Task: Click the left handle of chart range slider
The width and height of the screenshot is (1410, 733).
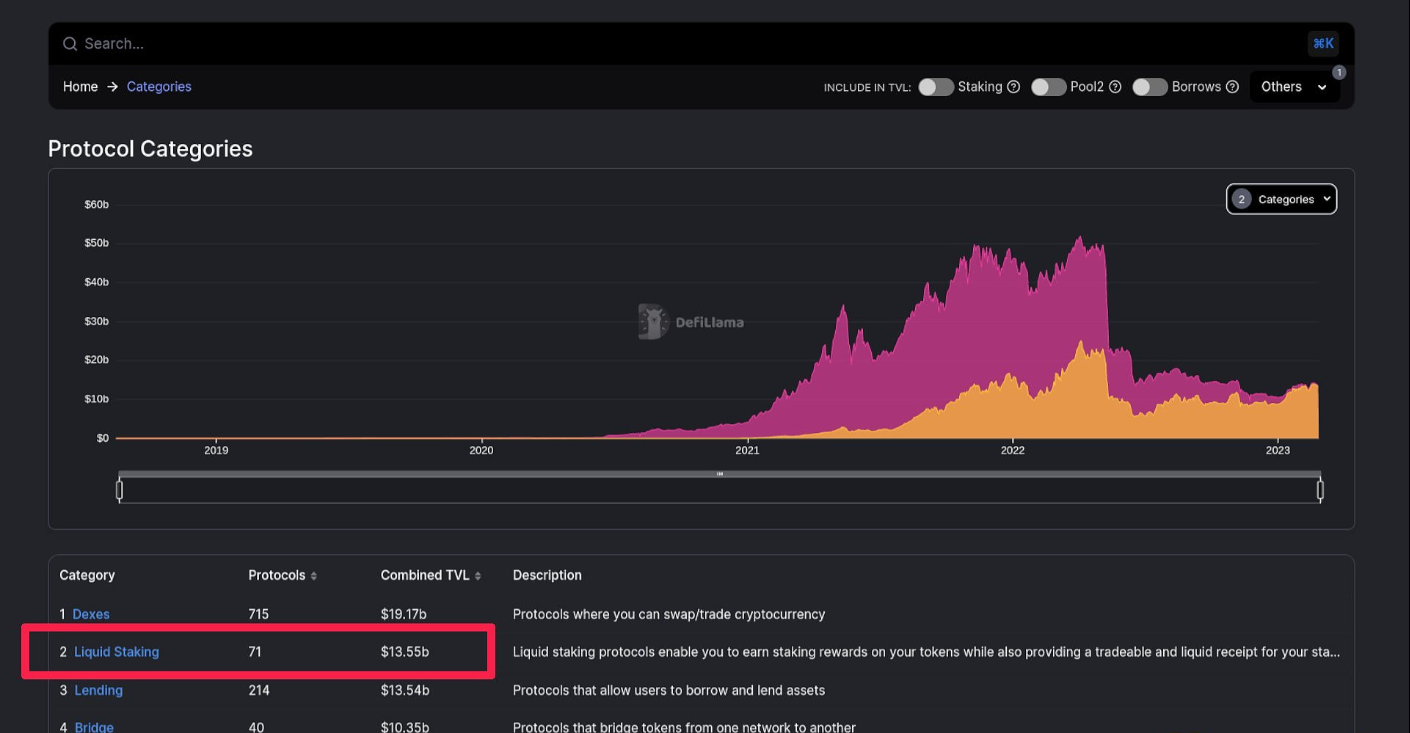Action: coord(120,490)
